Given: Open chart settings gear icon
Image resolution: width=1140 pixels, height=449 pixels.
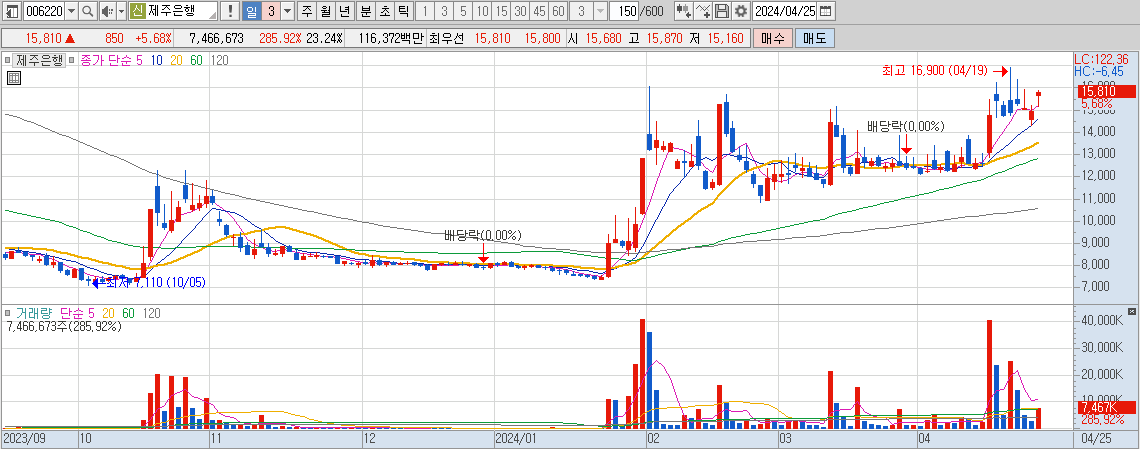Looking at the screenshot, I should coord(740,11).
